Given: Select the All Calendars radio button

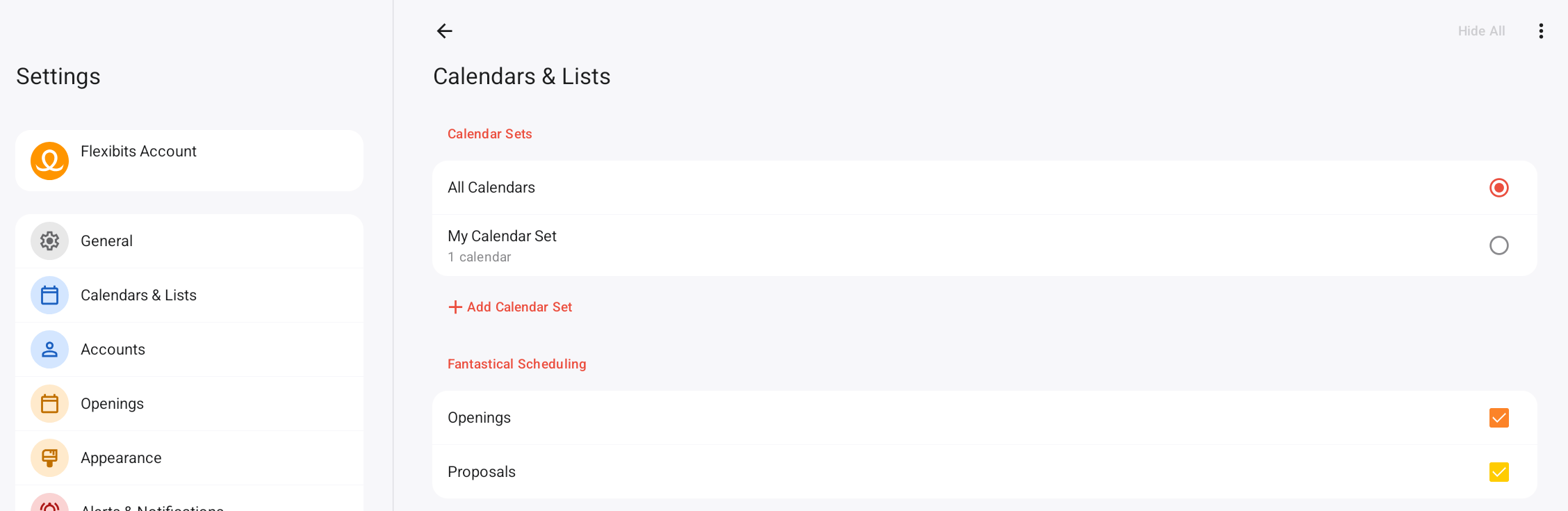Looking at the screenshot, I should click(1498, 188).
